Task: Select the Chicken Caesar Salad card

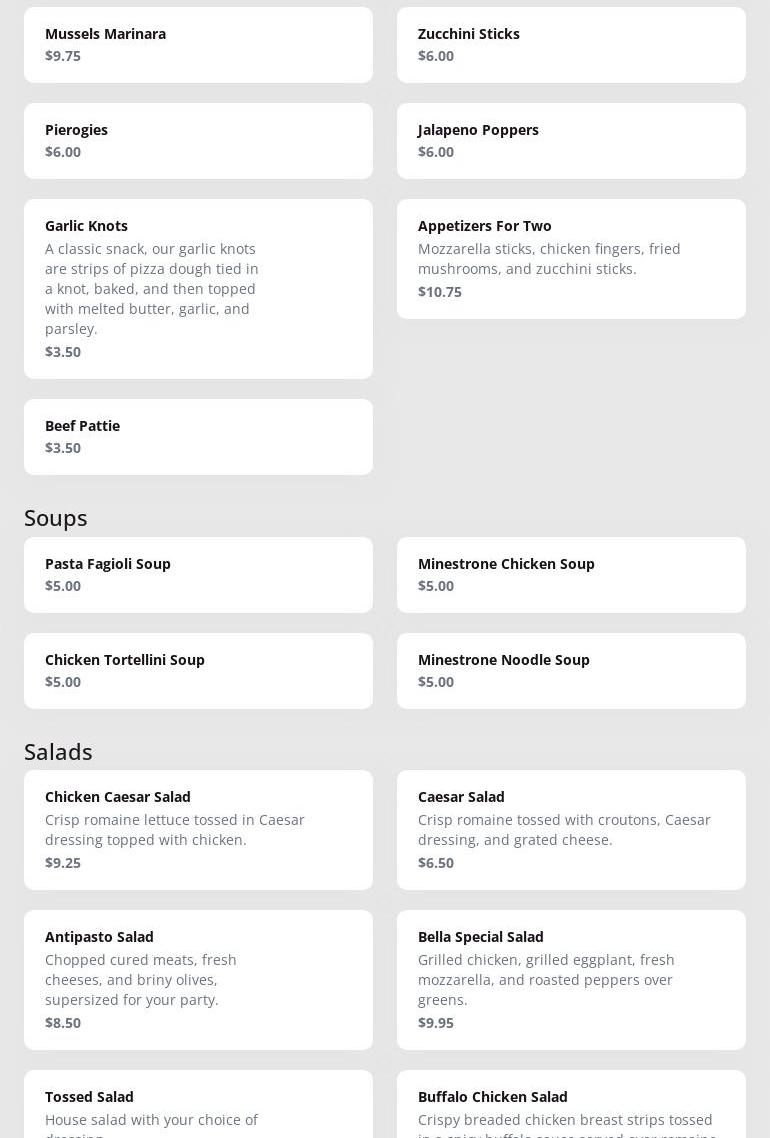Action: tap(198, 830)
